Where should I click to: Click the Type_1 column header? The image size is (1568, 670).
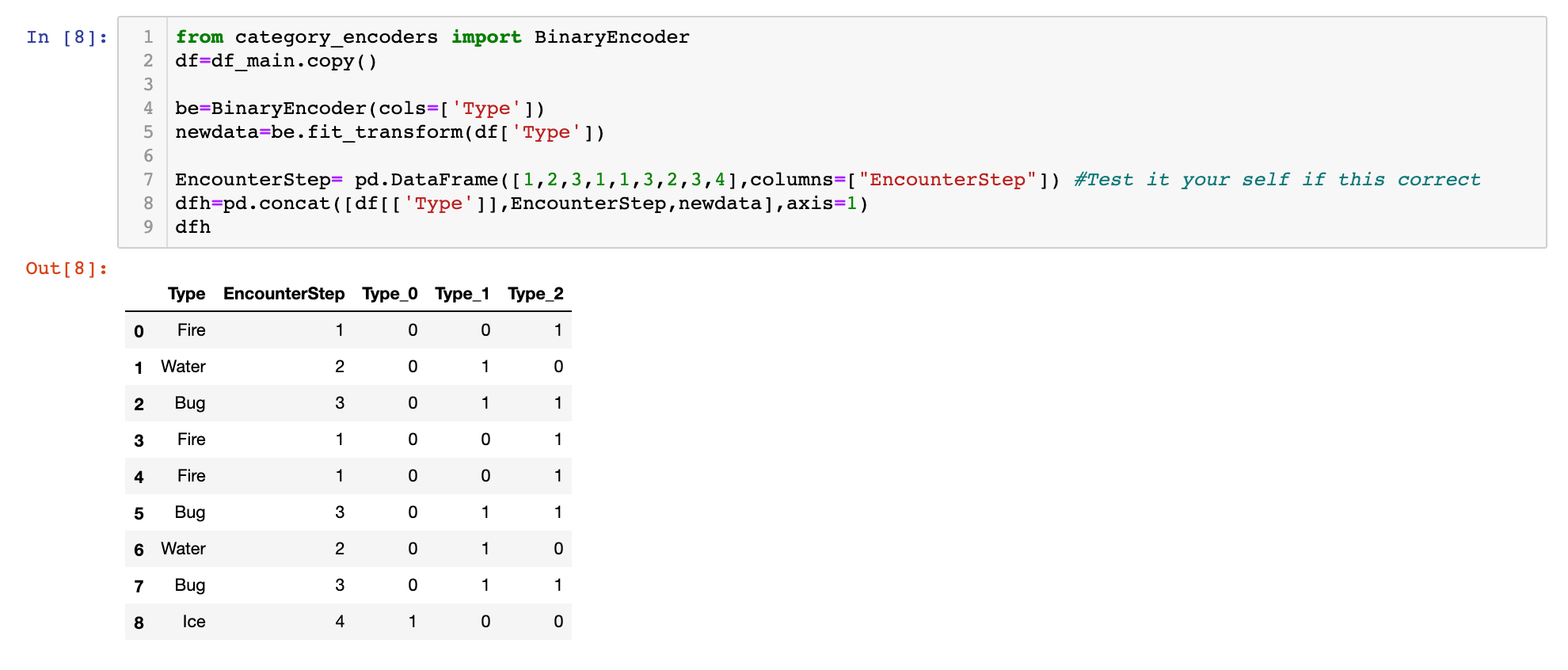click(462, 294)
